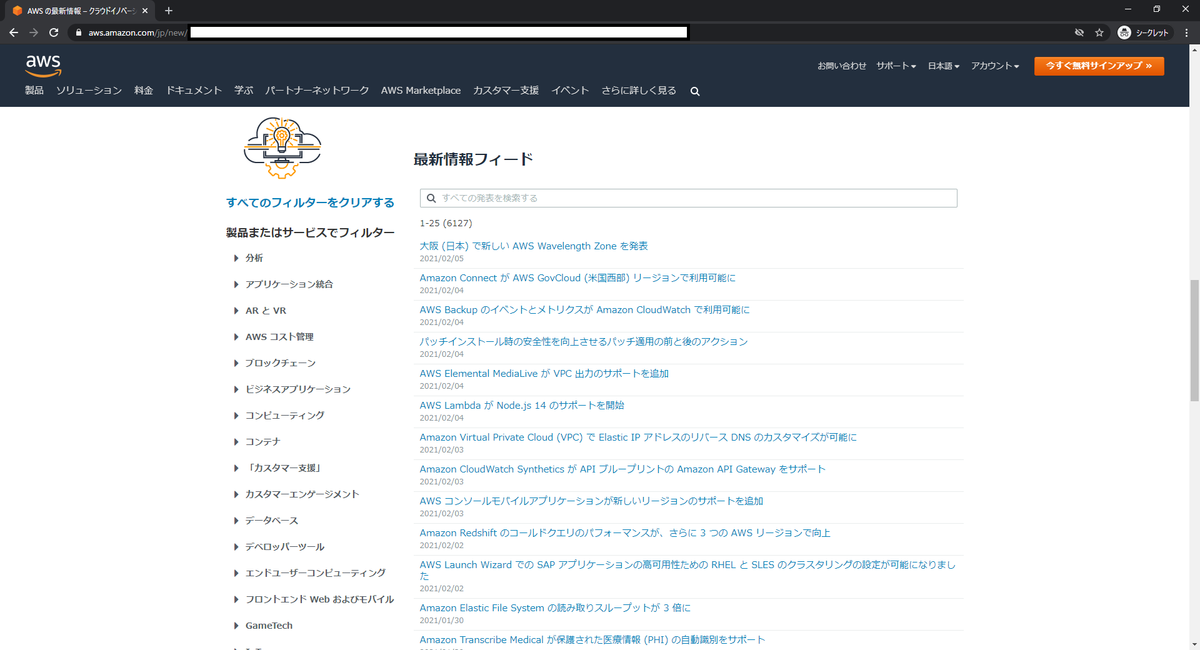The image size is (1200, 650).
Task: Click the tracking-blocked eye icon in address bar
Action: click(x=1079, y=32)
